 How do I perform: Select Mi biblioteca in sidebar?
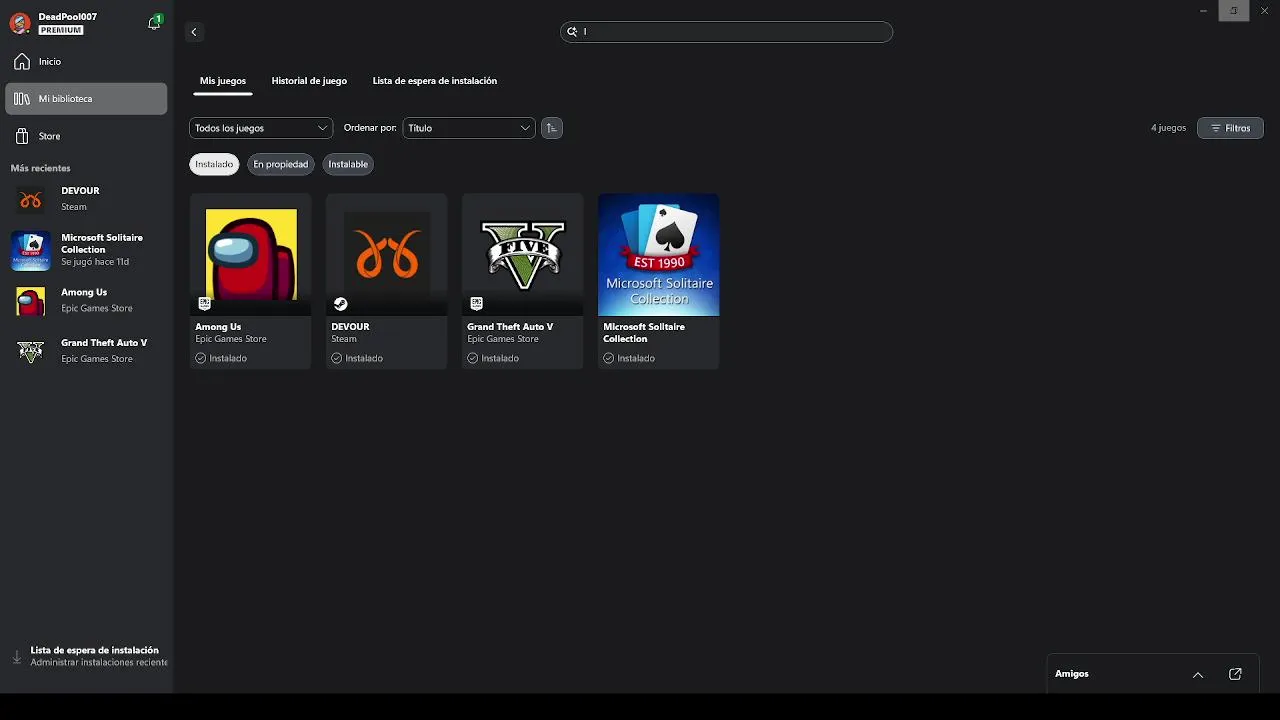pyautogui.click(x=86, y=99)
